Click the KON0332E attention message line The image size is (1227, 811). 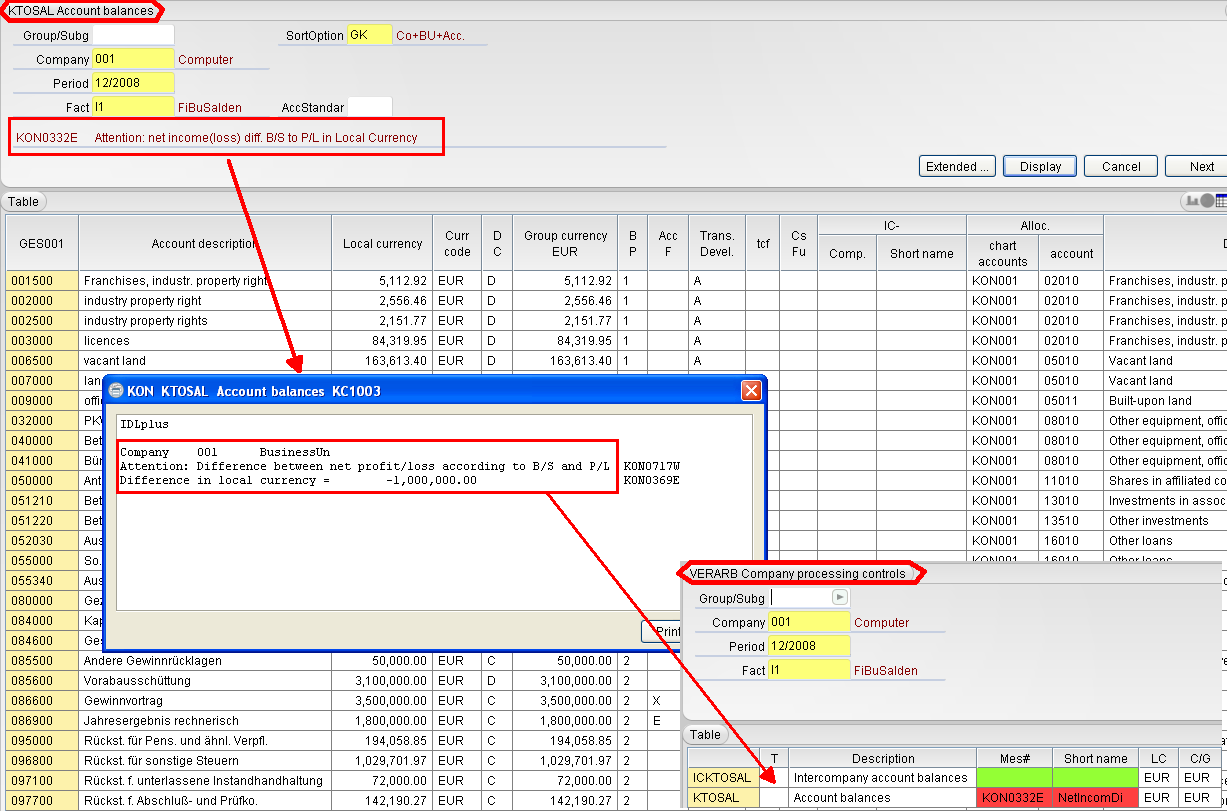[x=217, y=138]
